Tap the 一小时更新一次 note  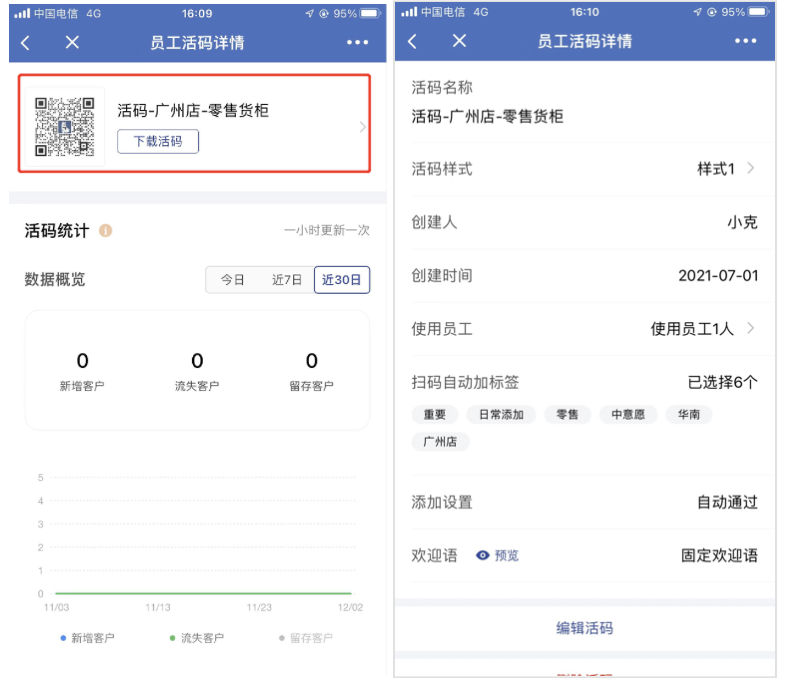coord(327,231)
